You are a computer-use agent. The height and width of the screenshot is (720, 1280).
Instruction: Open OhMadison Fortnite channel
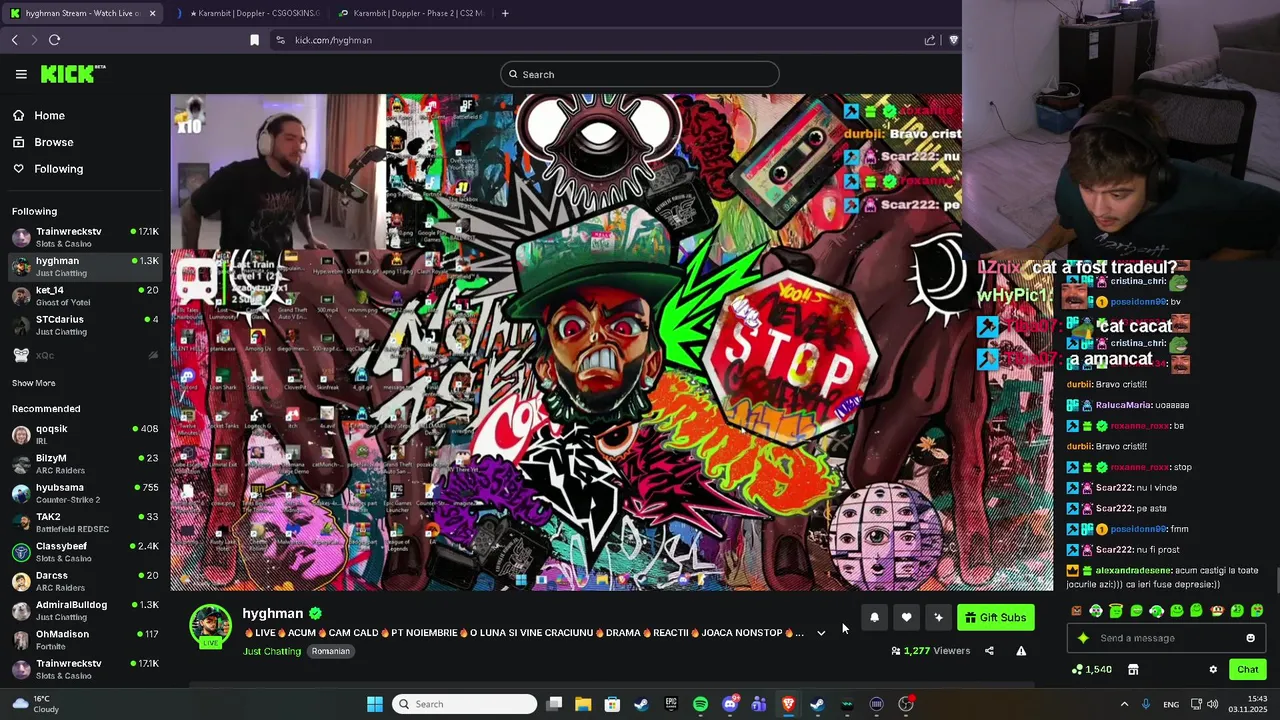84,640
